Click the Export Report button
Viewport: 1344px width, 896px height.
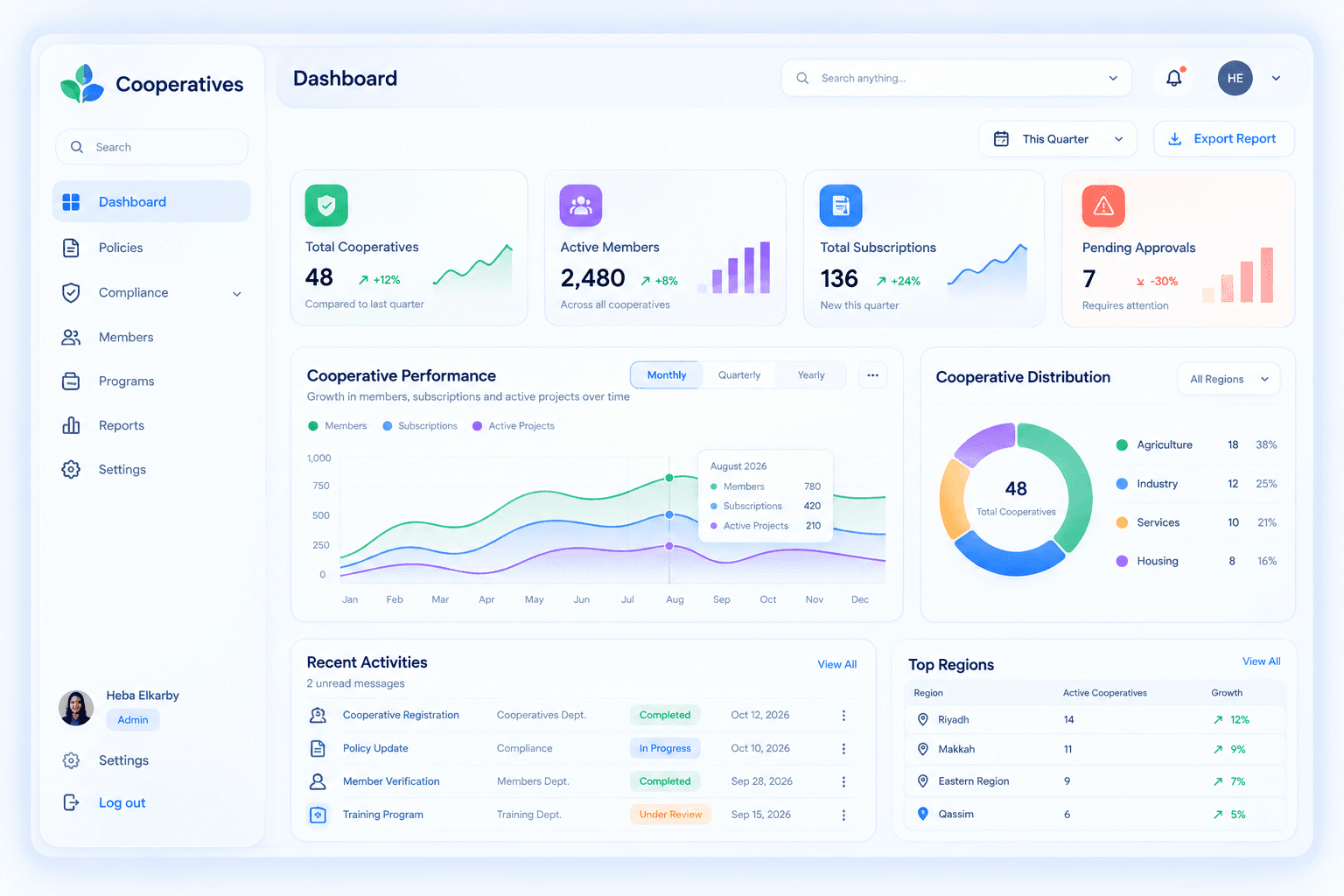[x=1223, y=139]
